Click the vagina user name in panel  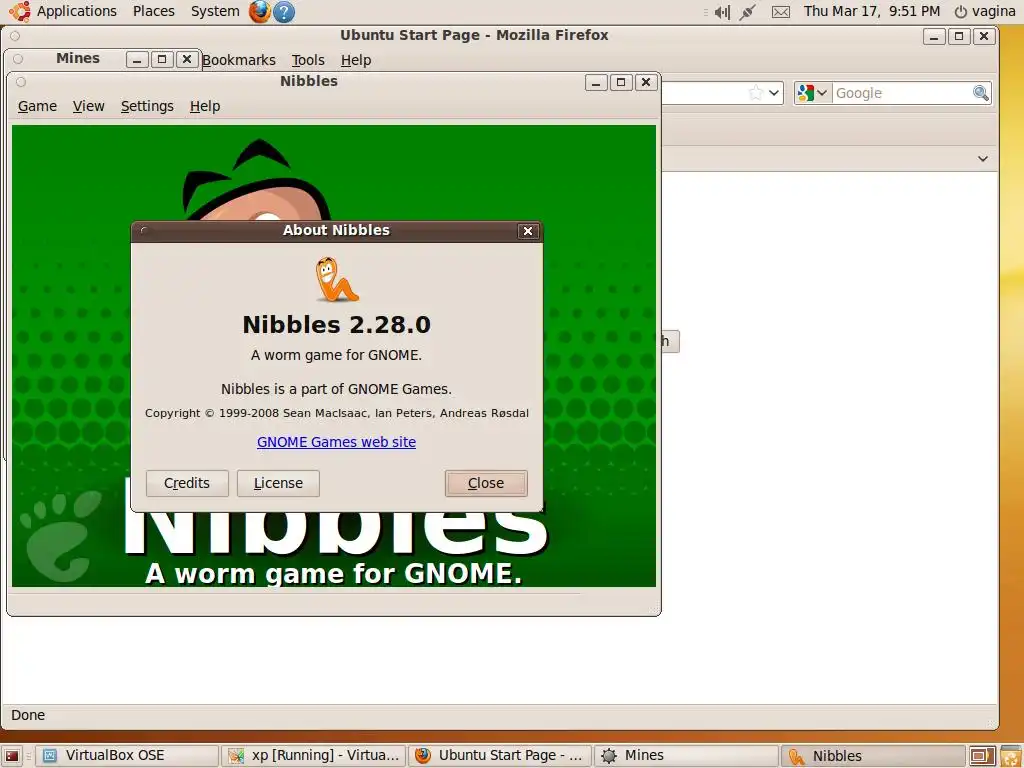tap(993, 11)
